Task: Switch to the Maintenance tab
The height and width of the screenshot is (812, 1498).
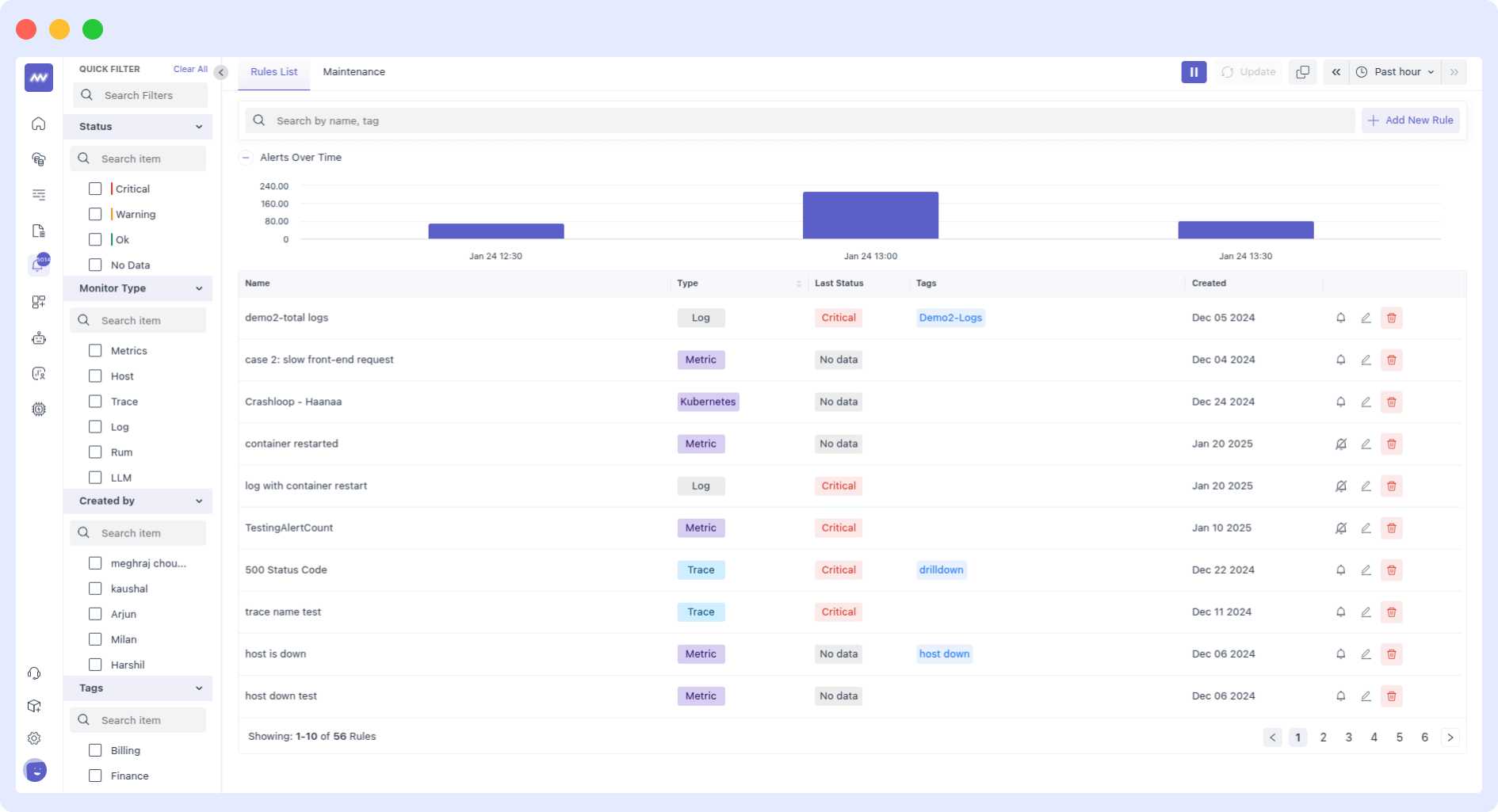Action: [x=353, y=71]
